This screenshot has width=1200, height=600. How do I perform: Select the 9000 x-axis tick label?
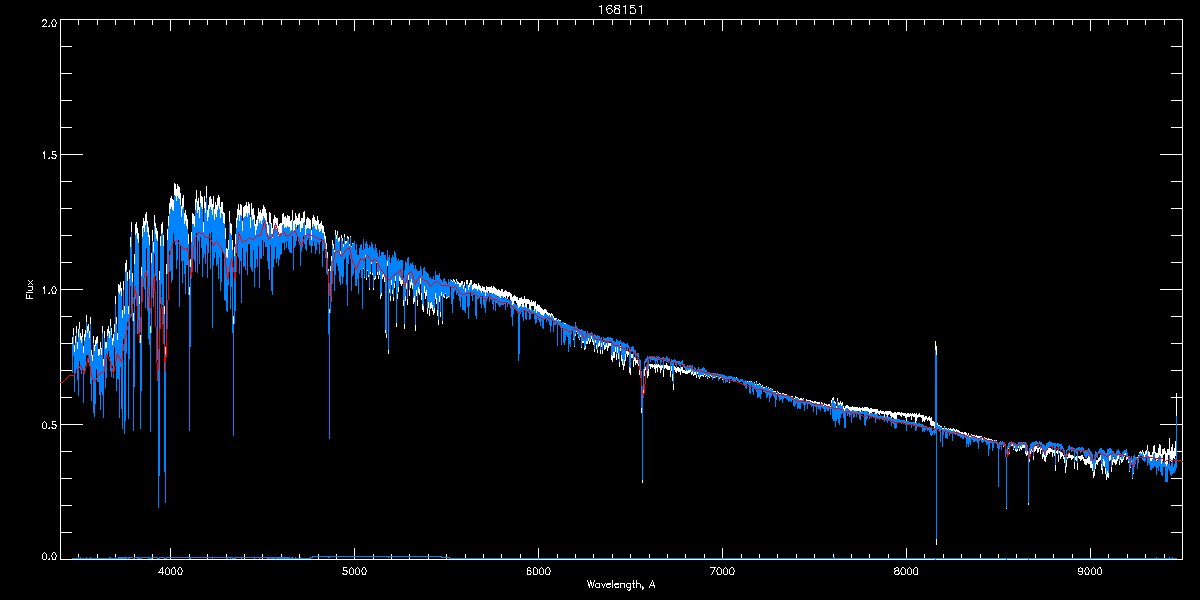[1090, 572]
